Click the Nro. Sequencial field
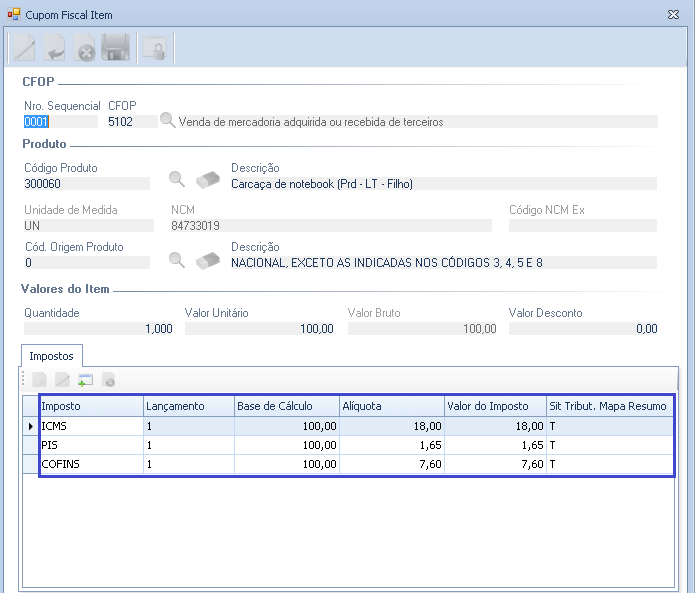Screen dimensions: 695x593 pyautogui.click(x=60, y=122)
